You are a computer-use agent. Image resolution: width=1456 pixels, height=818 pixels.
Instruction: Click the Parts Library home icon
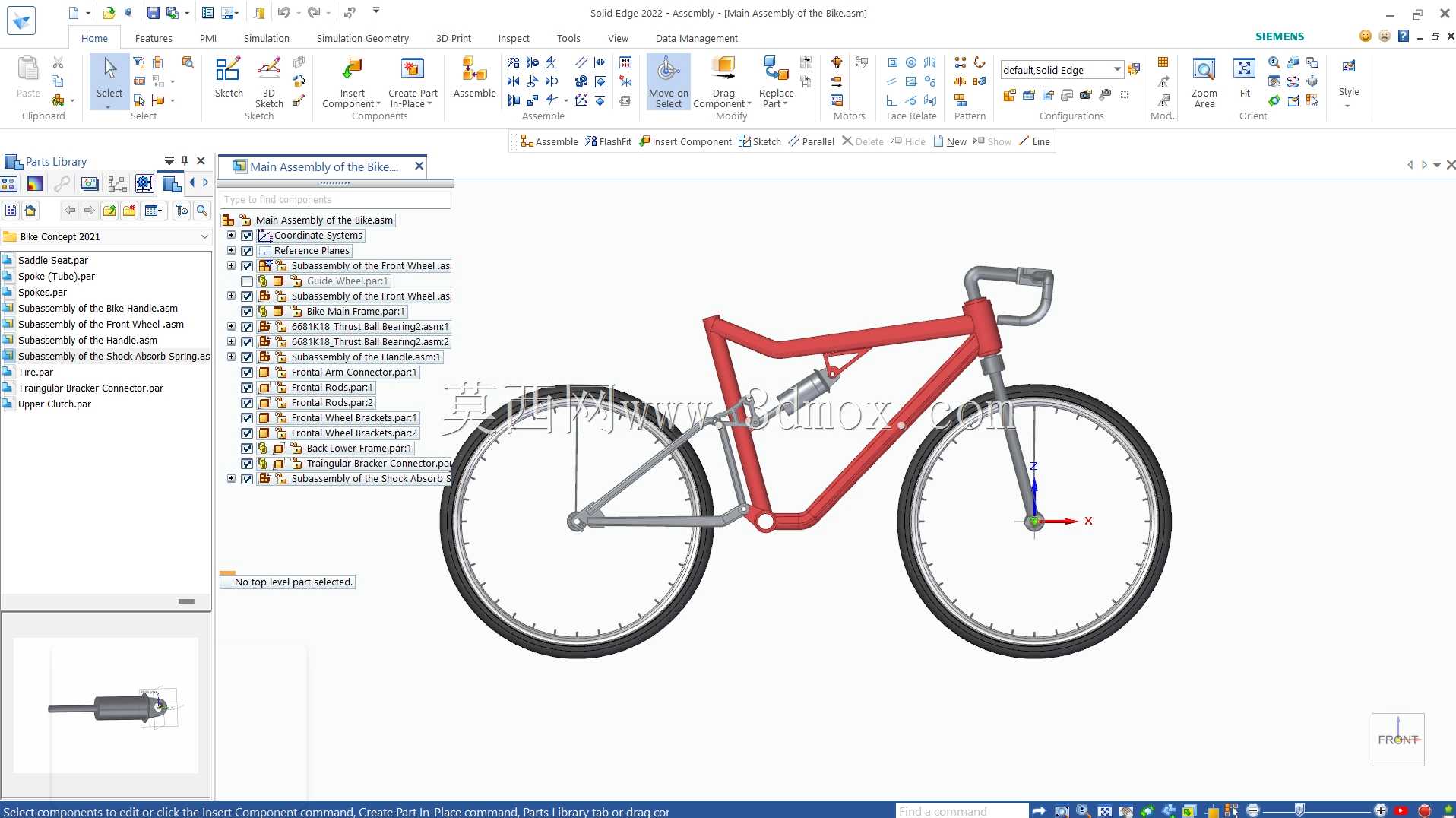pos(30,211)
